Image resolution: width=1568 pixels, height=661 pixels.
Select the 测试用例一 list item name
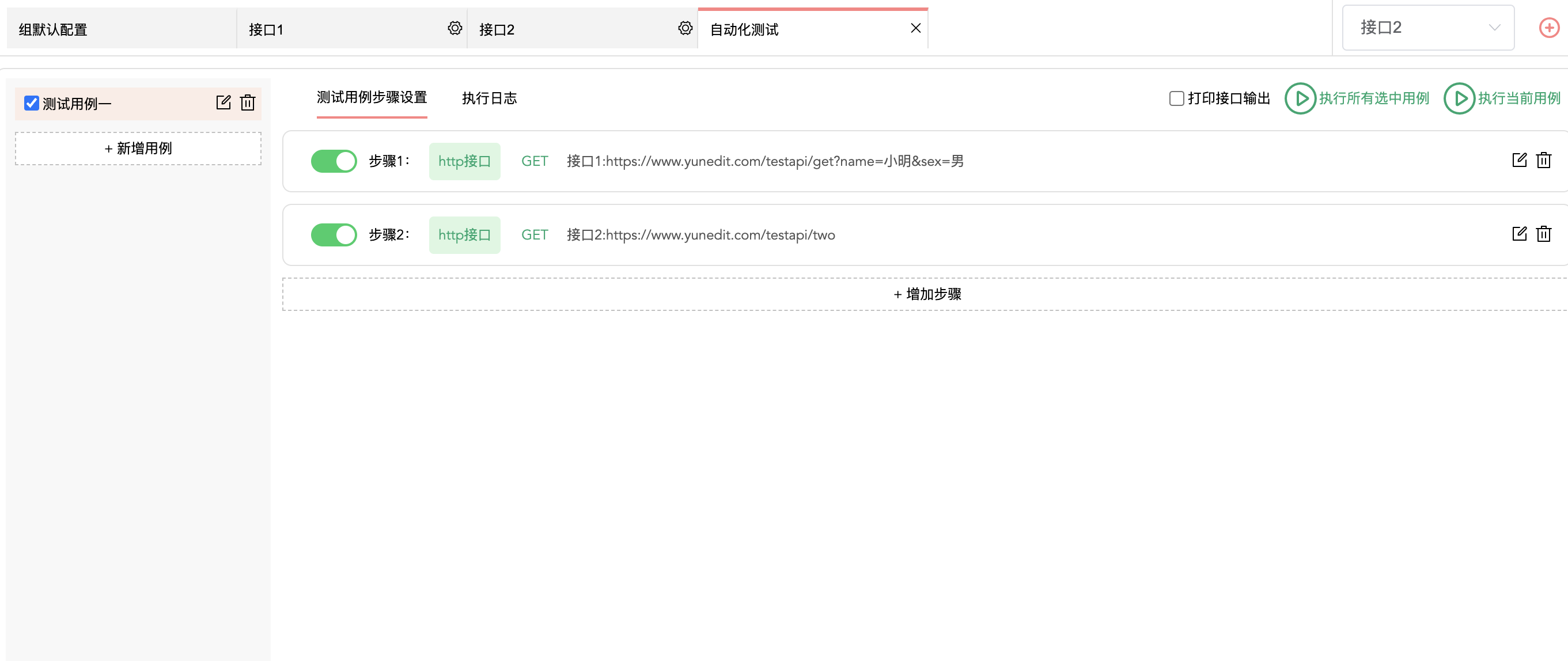(77, 104)
